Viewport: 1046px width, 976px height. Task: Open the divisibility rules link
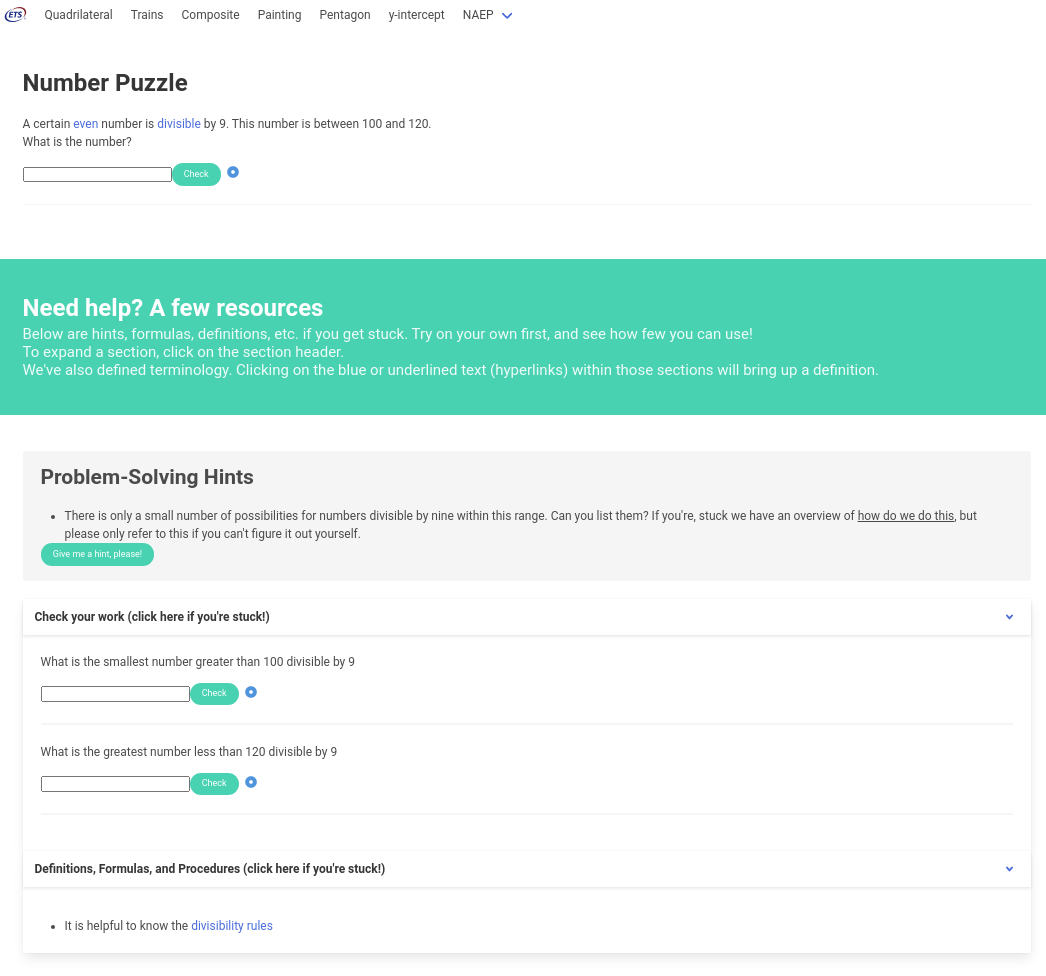[x=232, y=926]
